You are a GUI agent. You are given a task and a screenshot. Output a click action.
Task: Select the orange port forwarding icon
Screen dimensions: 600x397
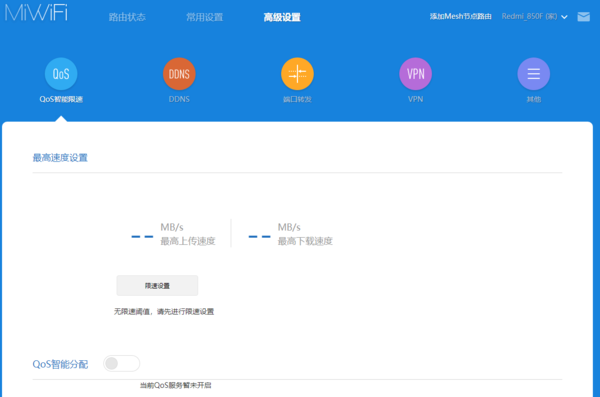coord(297,74)
